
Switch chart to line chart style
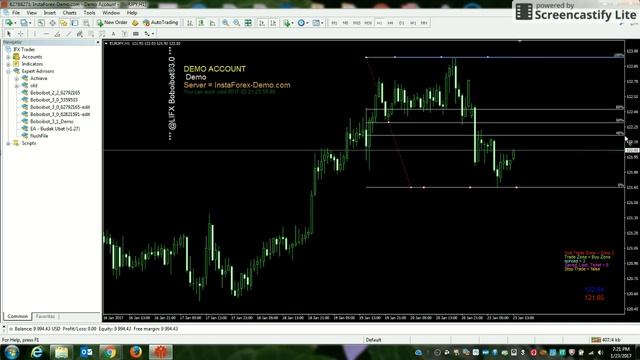[x=213, y=23]
